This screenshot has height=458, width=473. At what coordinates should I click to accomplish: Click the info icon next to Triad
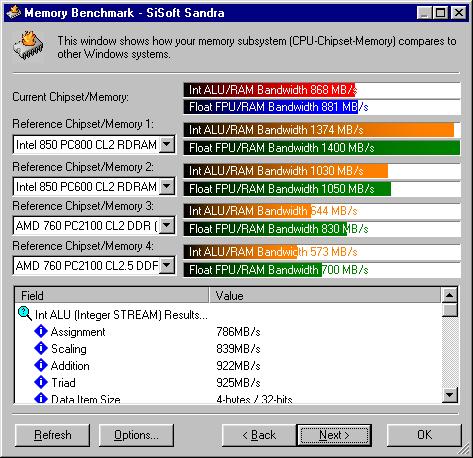pos(41,382)
